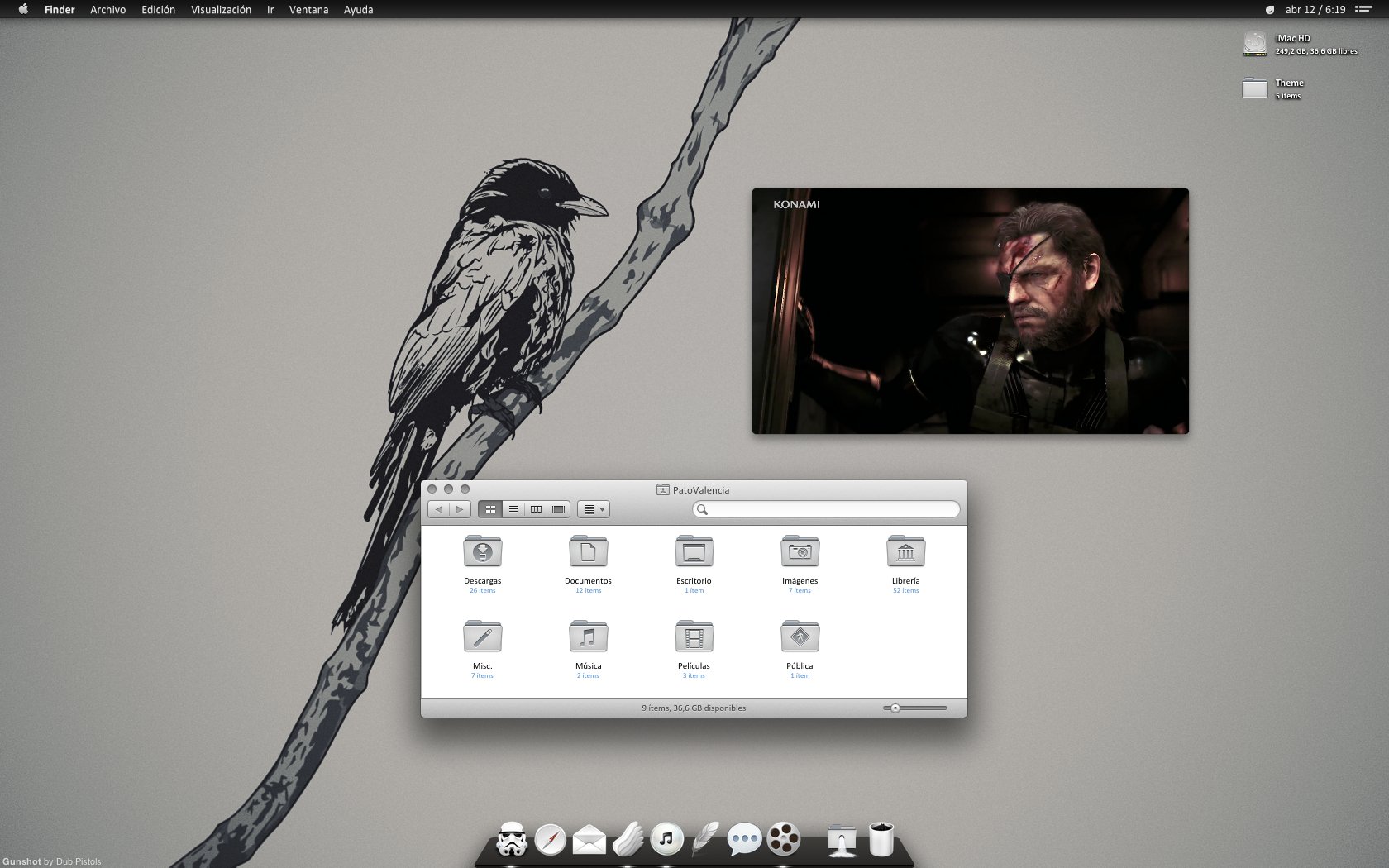Open the Música folder
The height and width of the screenshot is (868, 1389).
click(x=589, y=637)
